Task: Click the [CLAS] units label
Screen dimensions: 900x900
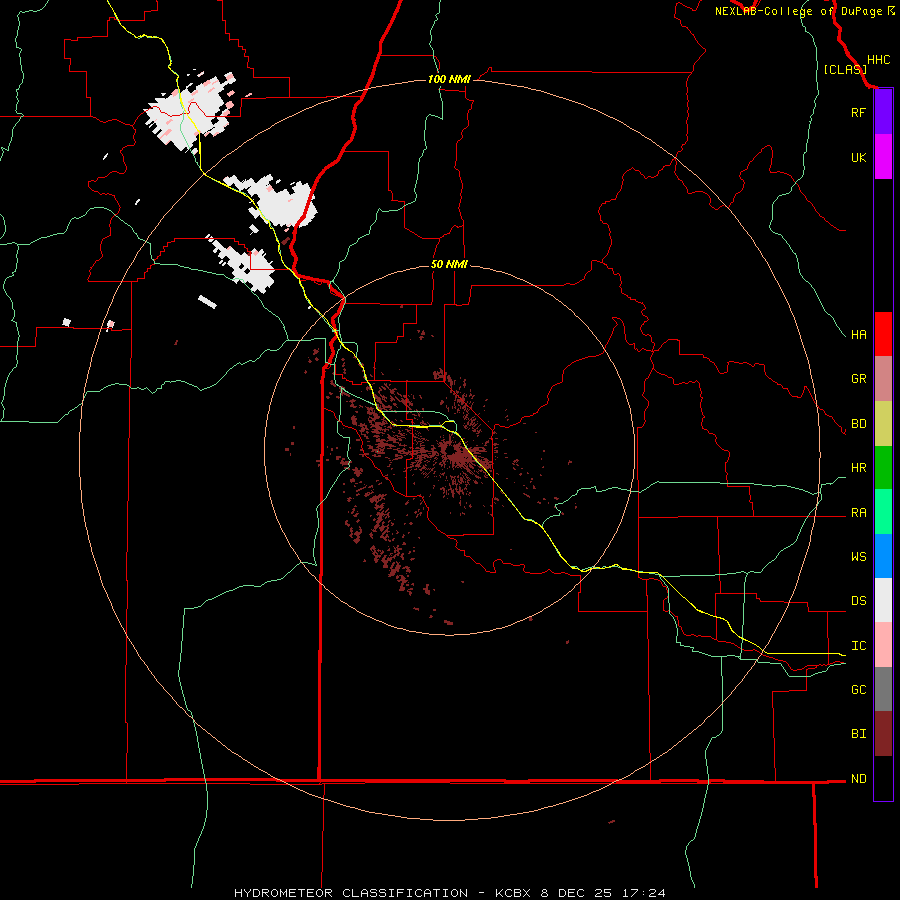Action: (845, 70)
